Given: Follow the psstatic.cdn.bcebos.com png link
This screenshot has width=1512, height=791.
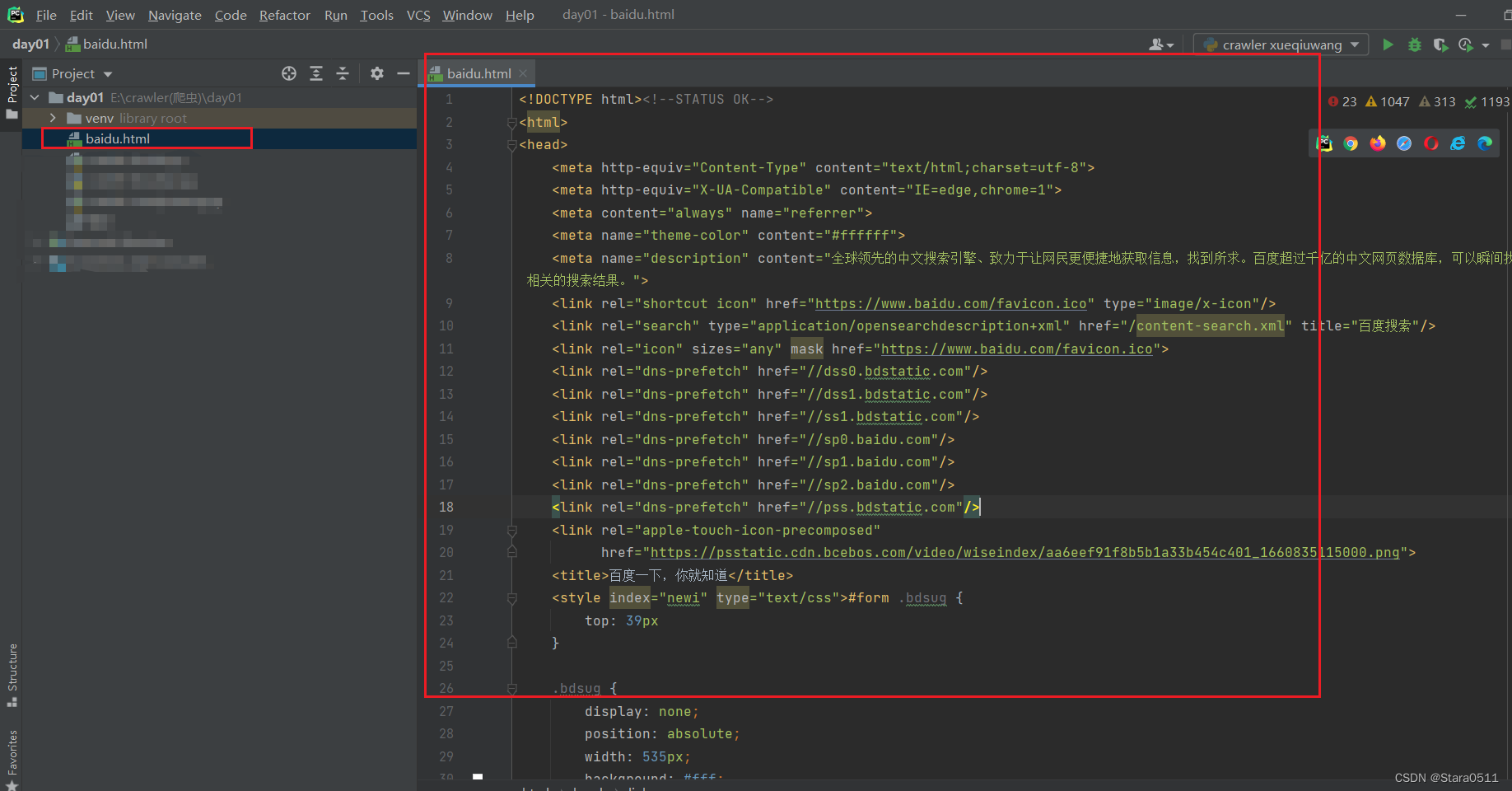Looking at the screenshot, I should pyautogui.click(x=1024, y=553).
